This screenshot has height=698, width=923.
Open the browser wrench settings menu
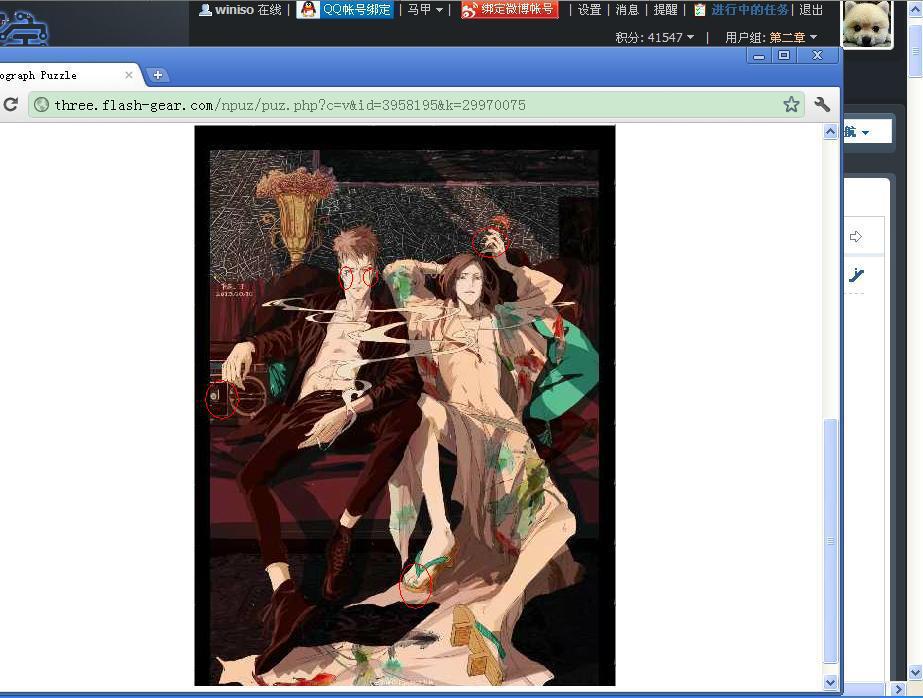point(823,105)
